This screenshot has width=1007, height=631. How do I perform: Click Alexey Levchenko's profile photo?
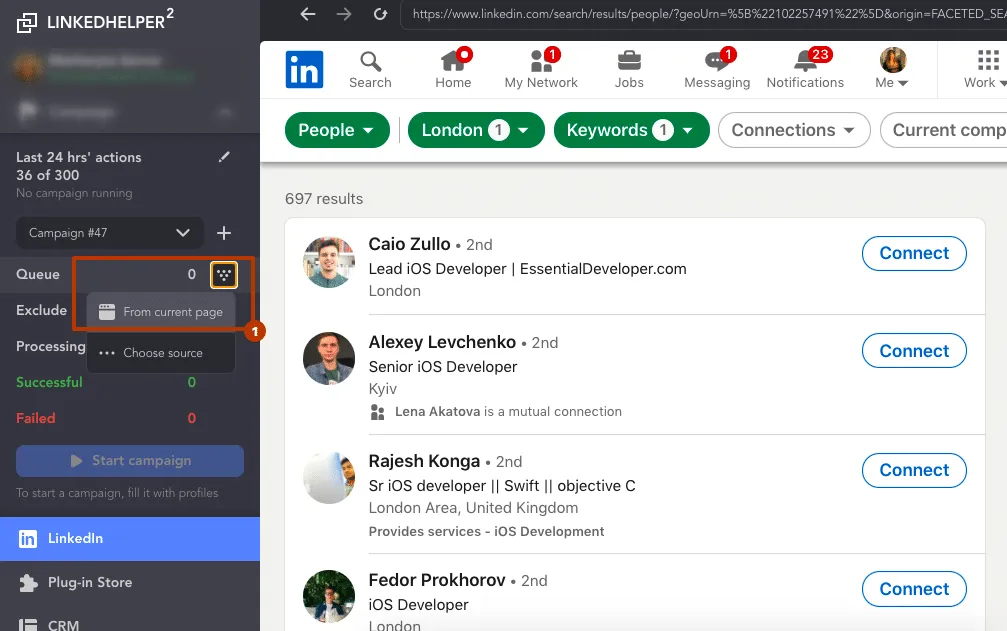click(x=329, y=358)
